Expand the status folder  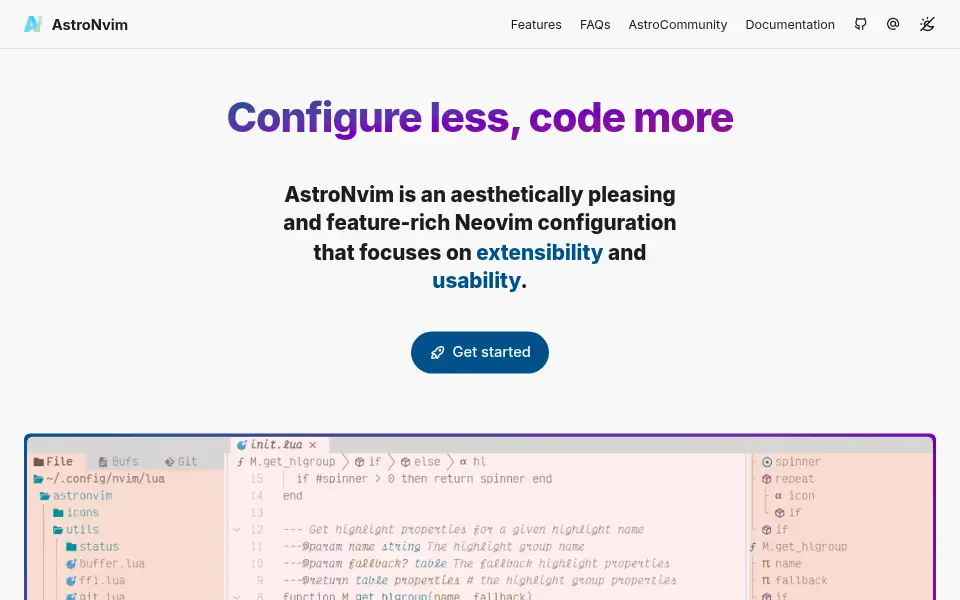tap(92, 547)
